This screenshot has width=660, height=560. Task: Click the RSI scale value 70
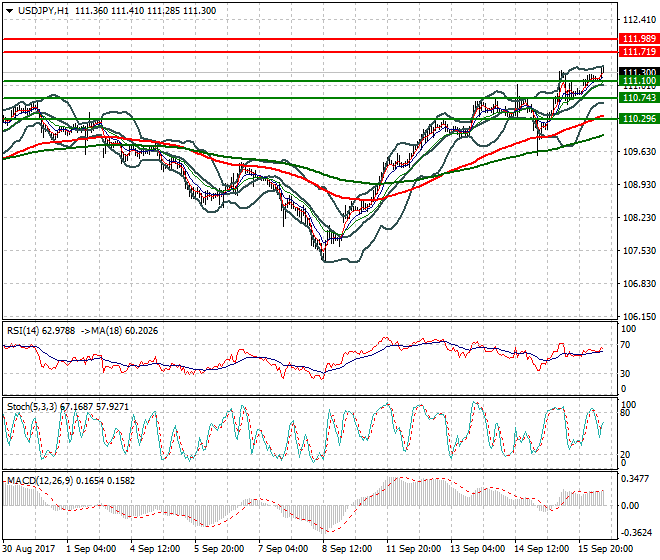click(625, 345)
